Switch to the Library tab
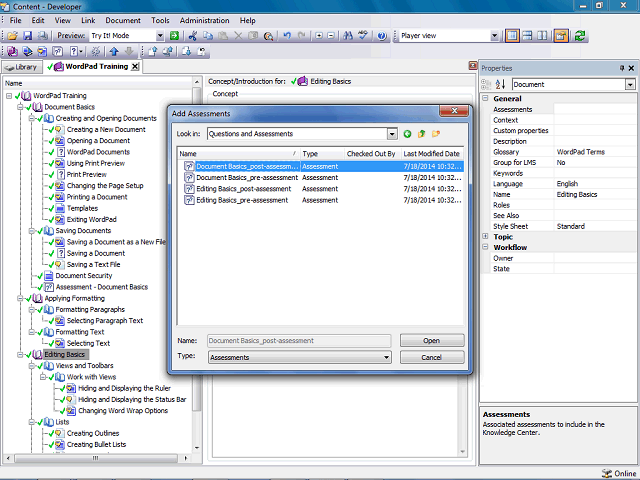 click(22, 67)
